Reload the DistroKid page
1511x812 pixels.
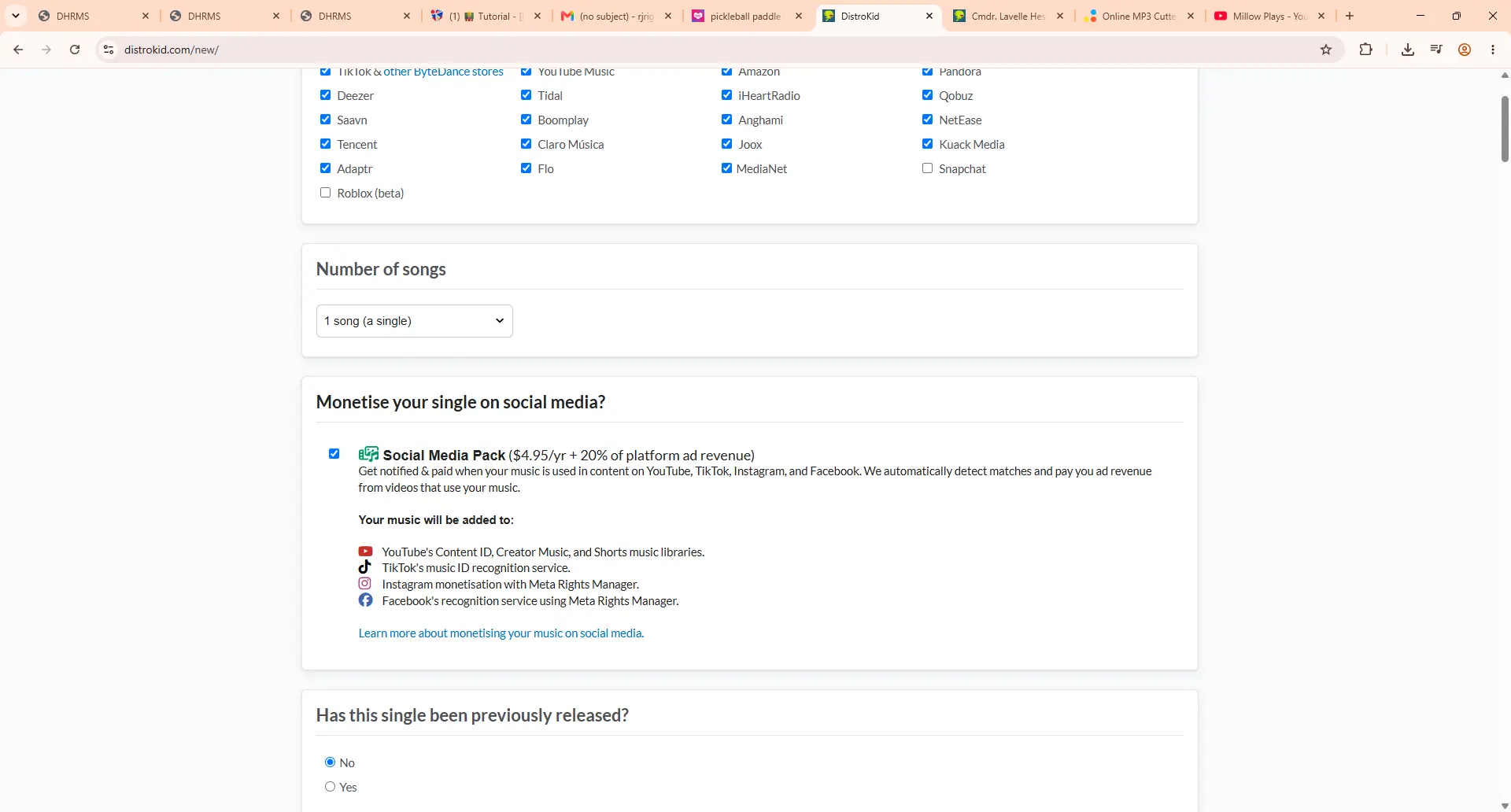coord(75,50)
